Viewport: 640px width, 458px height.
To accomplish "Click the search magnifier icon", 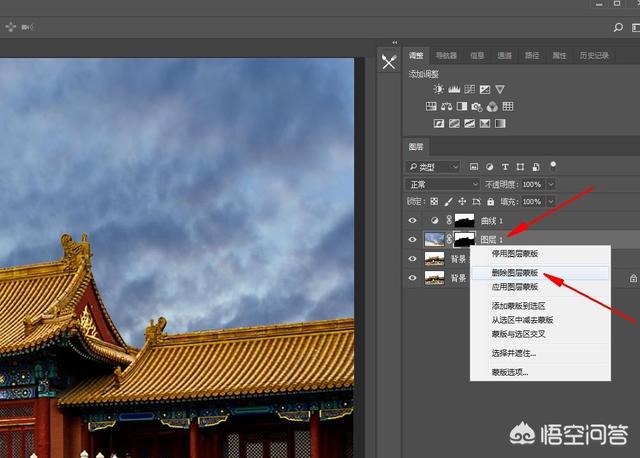I will [x=618, y=27].
